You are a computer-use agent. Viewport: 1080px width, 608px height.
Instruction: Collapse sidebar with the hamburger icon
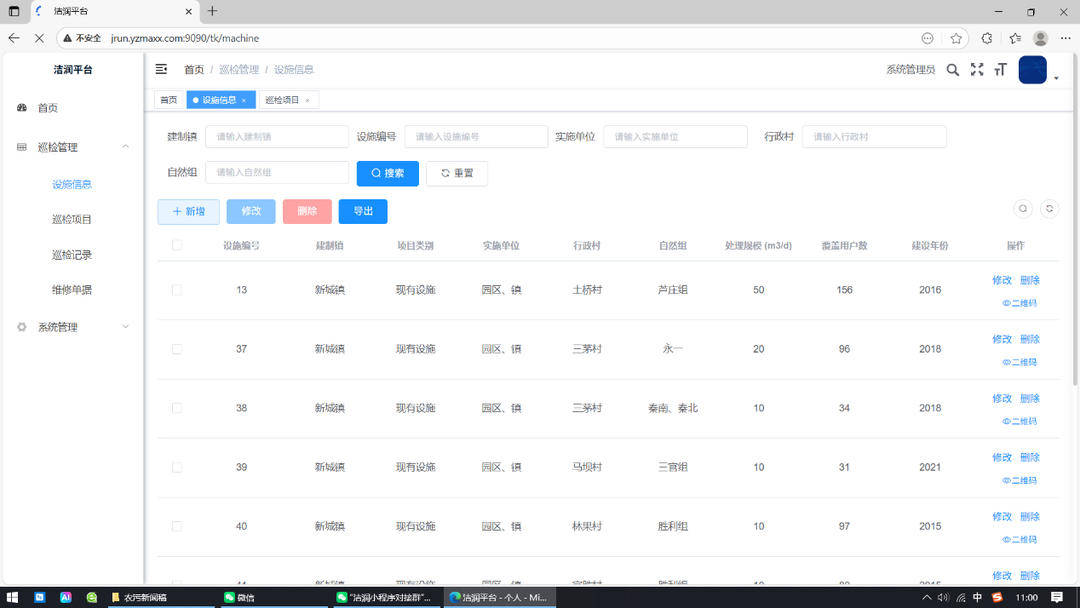coord(161,69)
